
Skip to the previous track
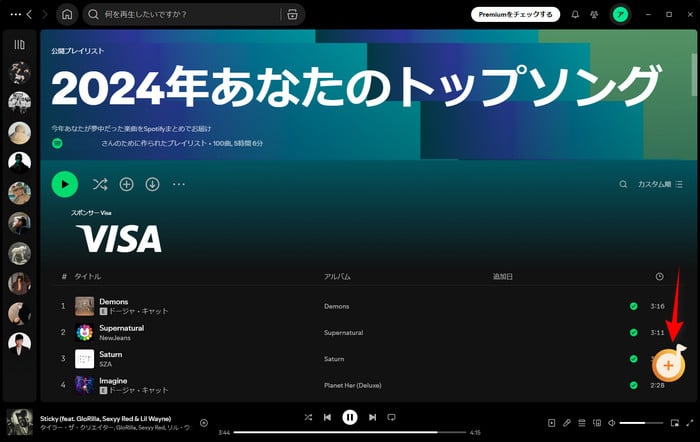[327, 417]
